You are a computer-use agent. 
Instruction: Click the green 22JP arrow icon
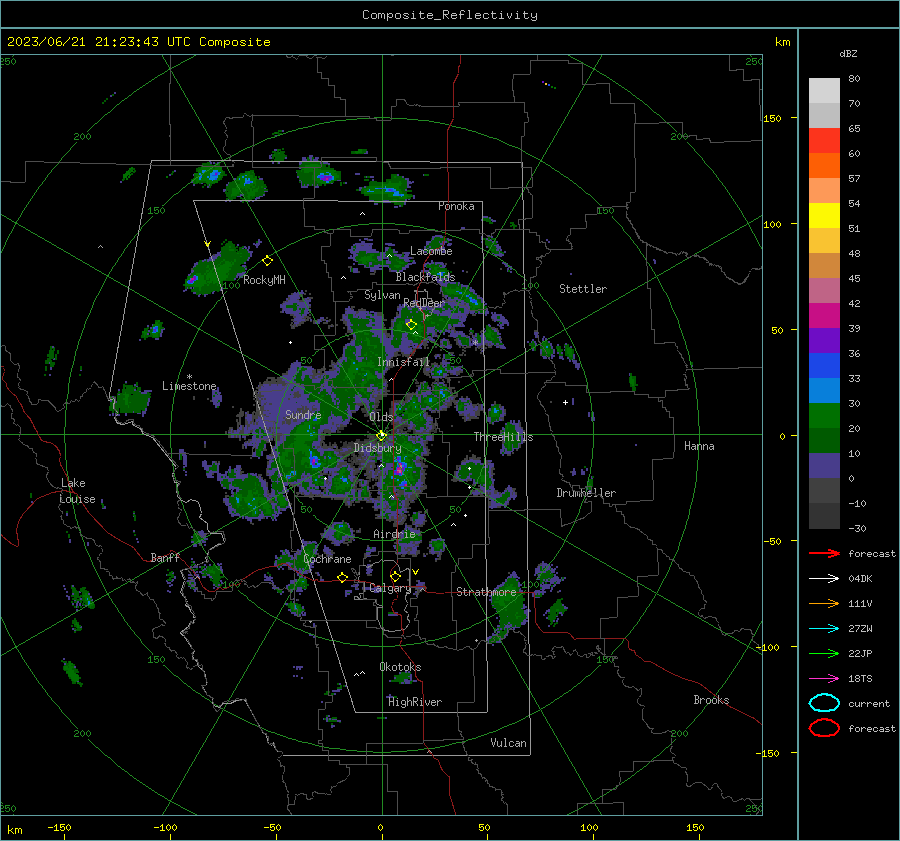point(824,653)
